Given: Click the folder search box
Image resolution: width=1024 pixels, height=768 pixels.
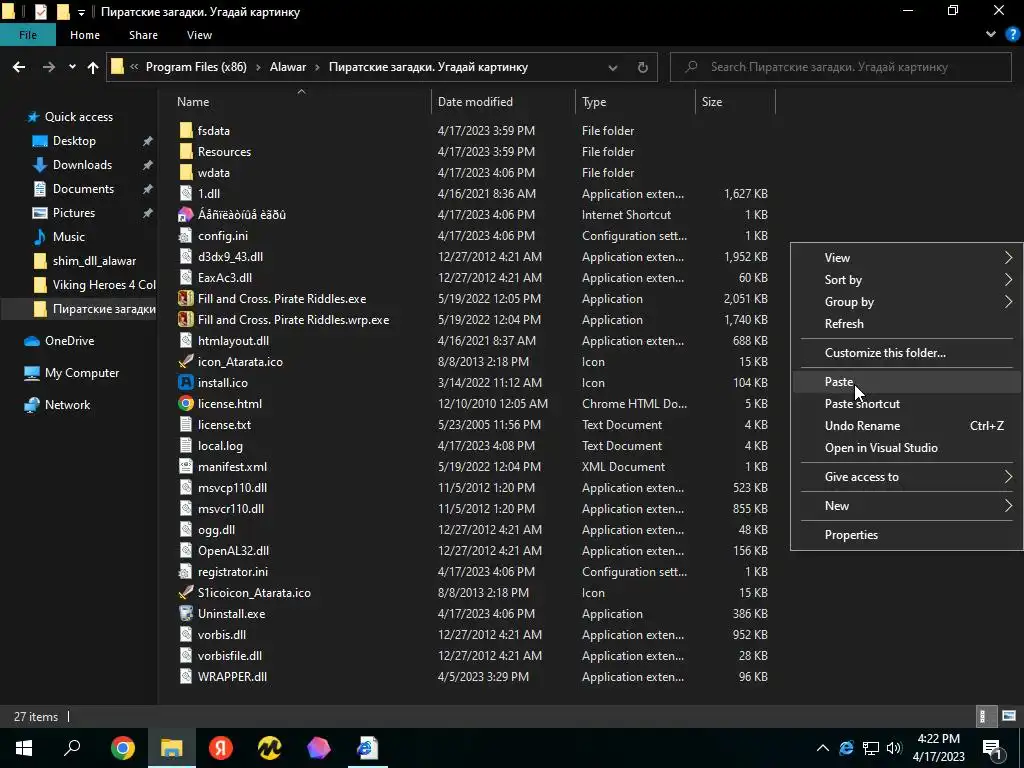Looking at the screenshot, I should tap(841, 67).
